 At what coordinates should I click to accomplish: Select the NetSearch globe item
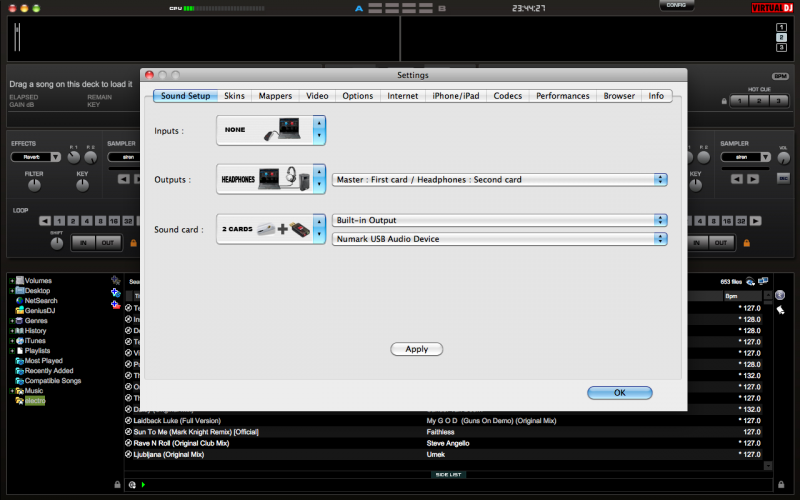pyautogui.click(x=37, y=301)
